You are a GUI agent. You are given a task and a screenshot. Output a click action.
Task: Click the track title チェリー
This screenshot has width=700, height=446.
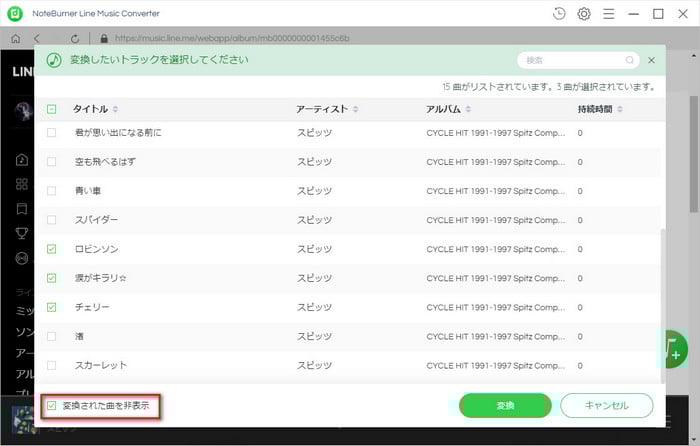92,307
